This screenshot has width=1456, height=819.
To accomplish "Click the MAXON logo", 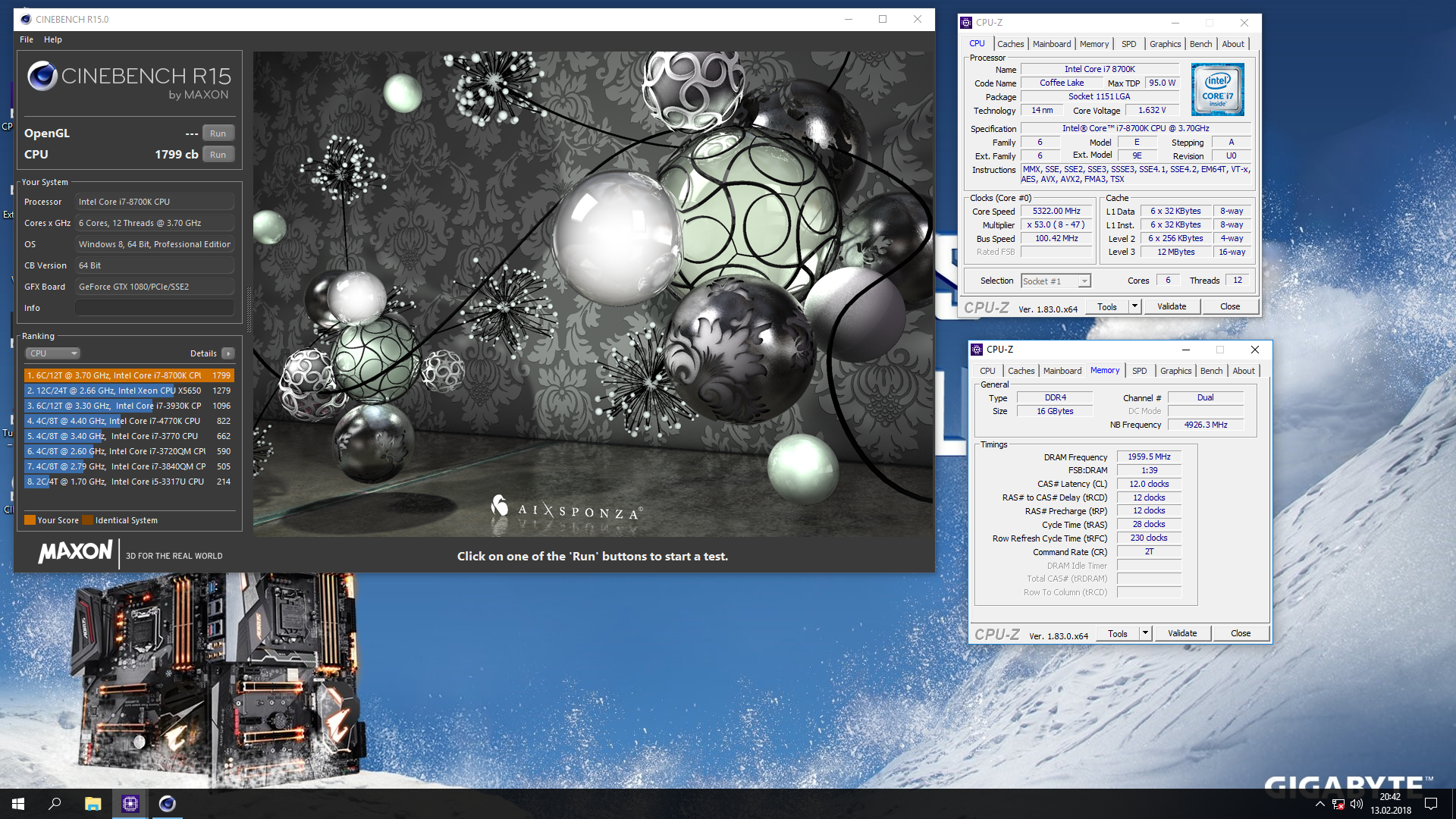I will coord(75,551).
